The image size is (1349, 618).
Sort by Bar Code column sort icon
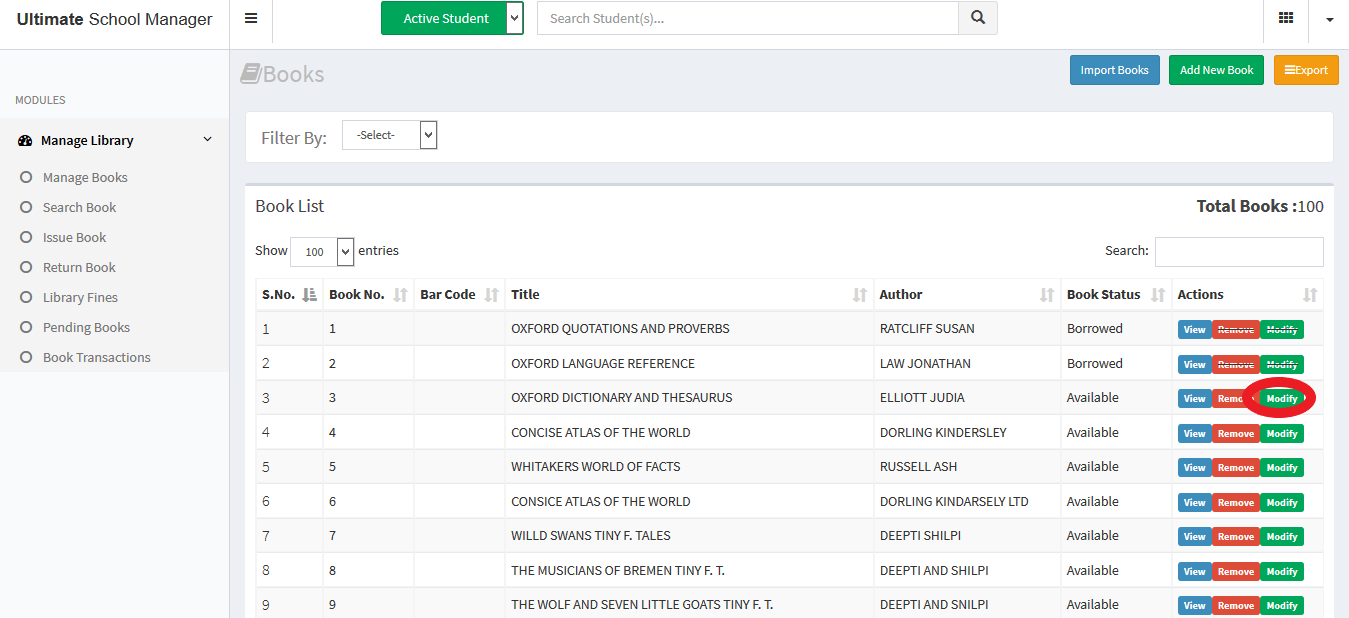491,295
